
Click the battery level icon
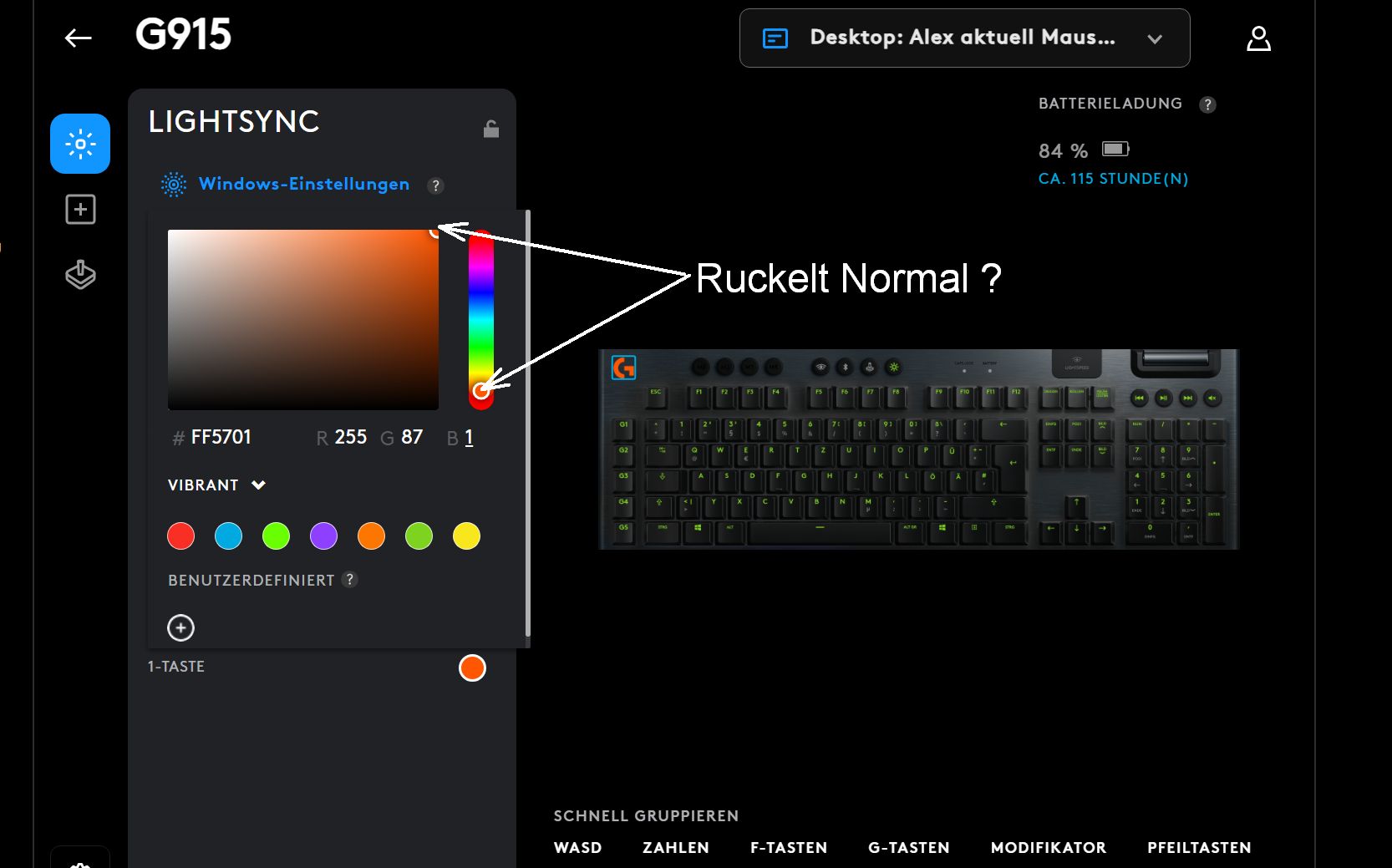[1115, 149]
